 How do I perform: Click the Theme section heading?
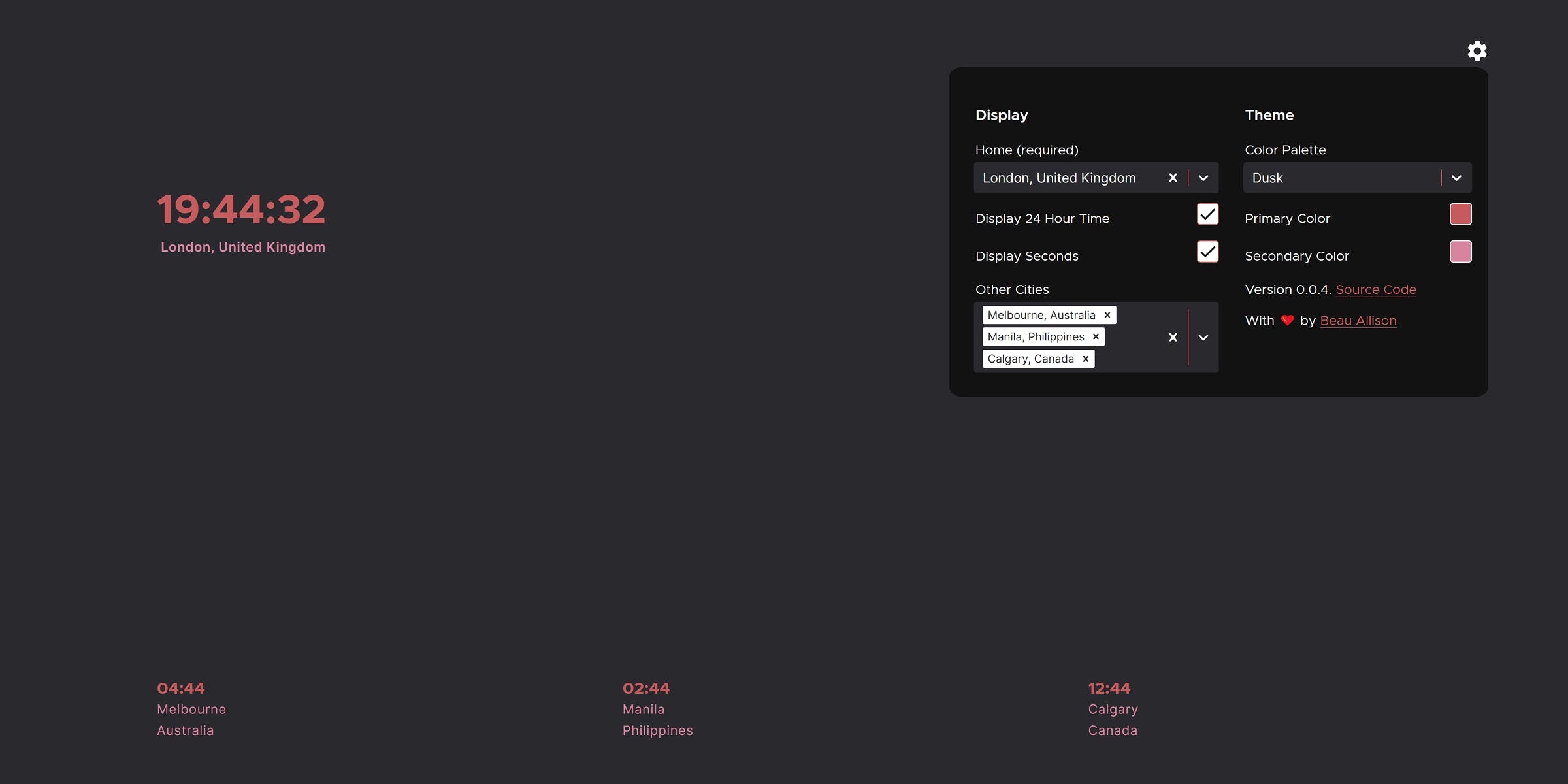tap(1269, 115)
